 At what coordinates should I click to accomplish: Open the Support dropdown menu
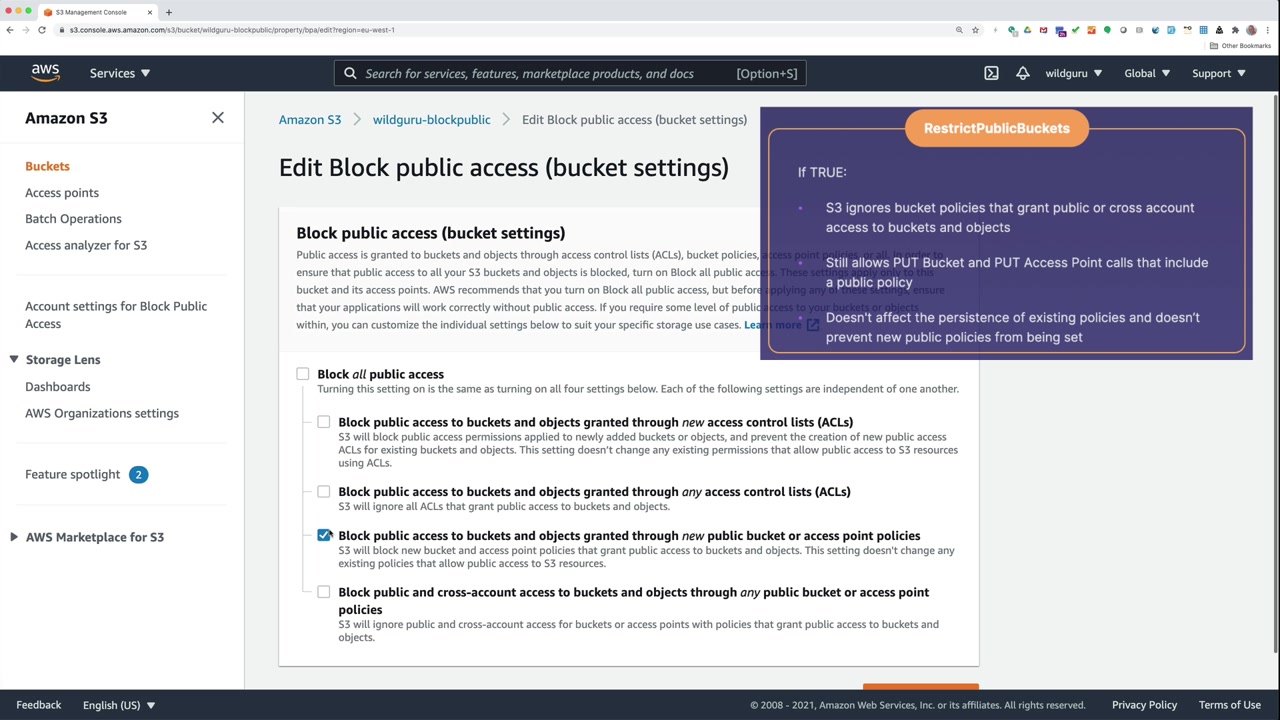click(1218, 73)
